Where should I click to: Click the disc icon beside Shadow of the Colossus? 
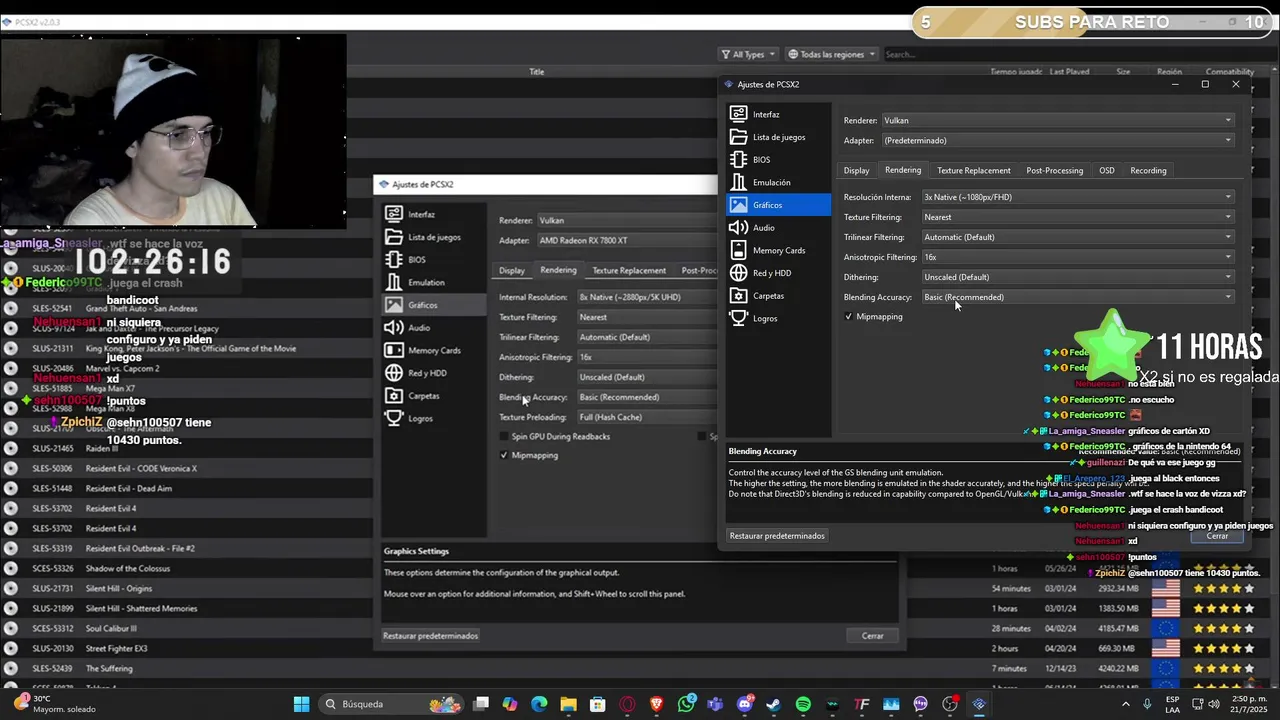pyautogui.click(x=10, y=568)
